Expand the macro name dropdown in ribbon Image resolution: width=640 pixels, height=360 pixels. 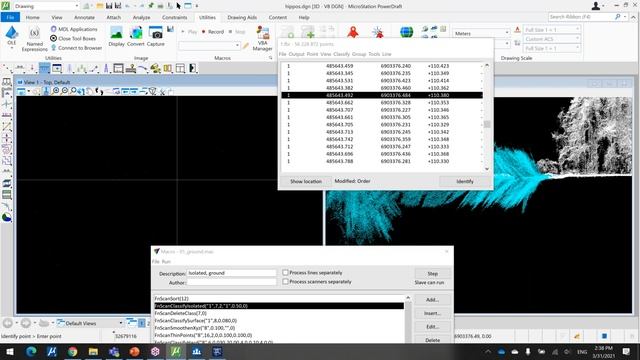(237, 45)
